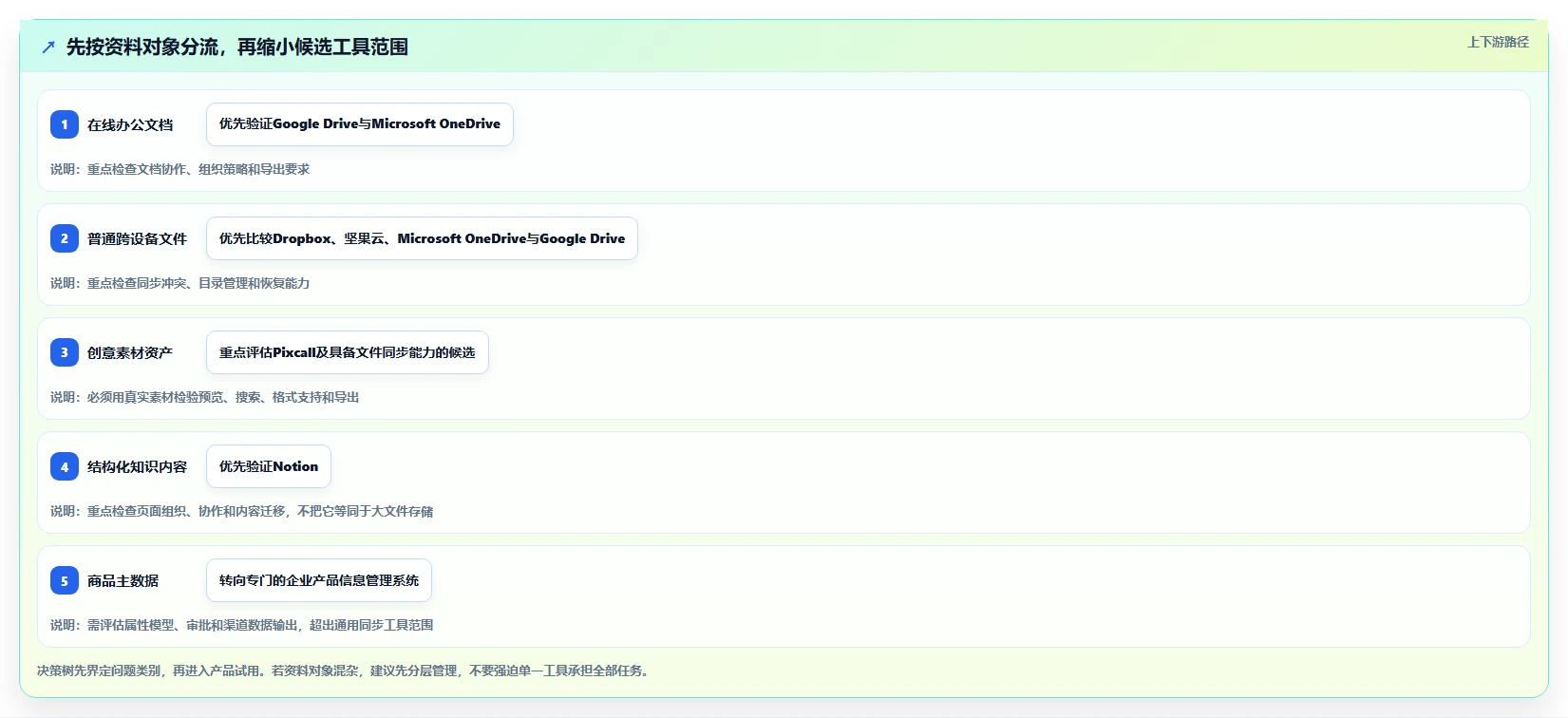Click the number 1 badge for 在线办公文档

click(x=65, y=124)
